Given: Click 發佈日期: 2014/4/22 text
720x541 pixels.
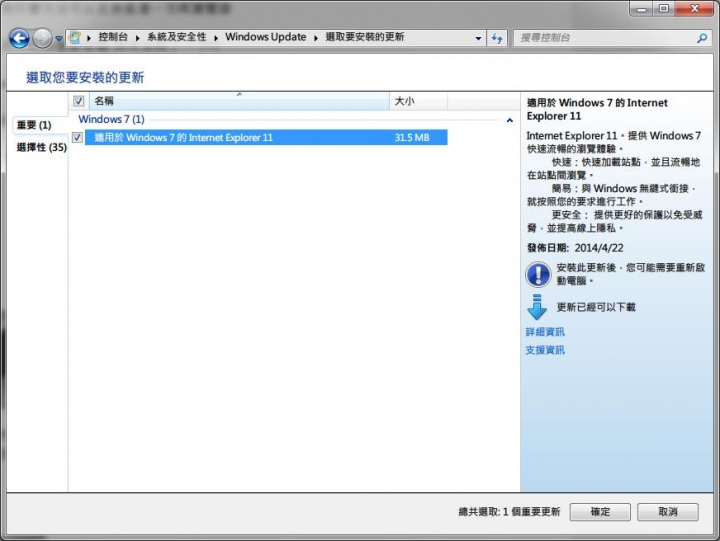Looking at the screenshot, I should [x=575, y=248].
